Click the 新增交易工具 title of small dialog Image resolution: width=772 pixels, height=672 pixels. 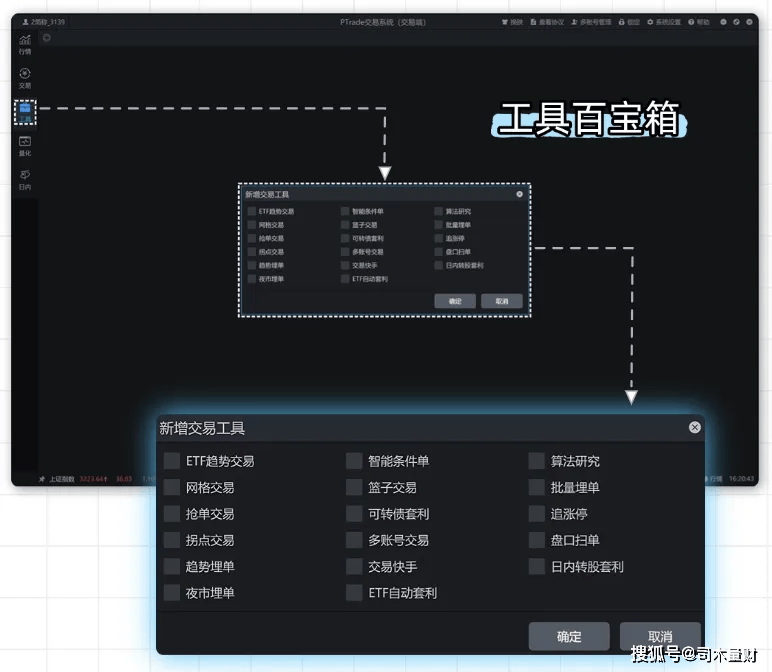[x=267, y=194]
